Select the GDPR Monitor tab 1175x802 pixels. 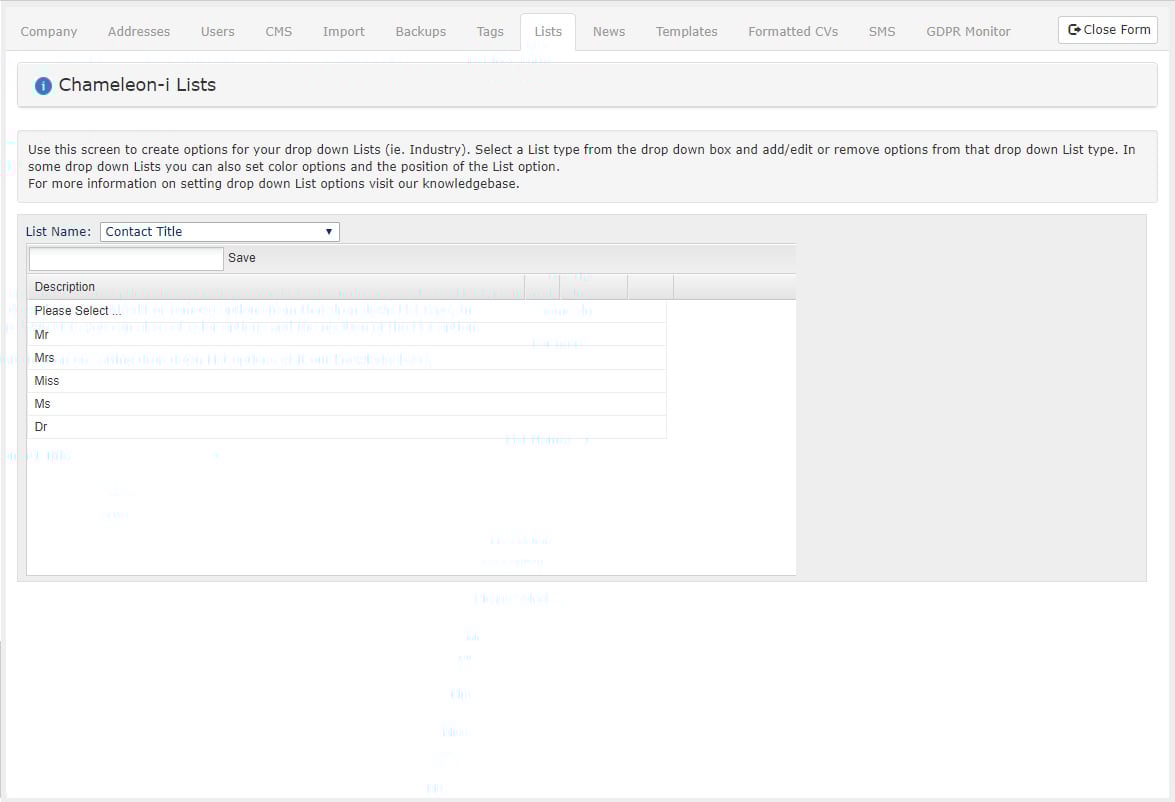(967, 31)
